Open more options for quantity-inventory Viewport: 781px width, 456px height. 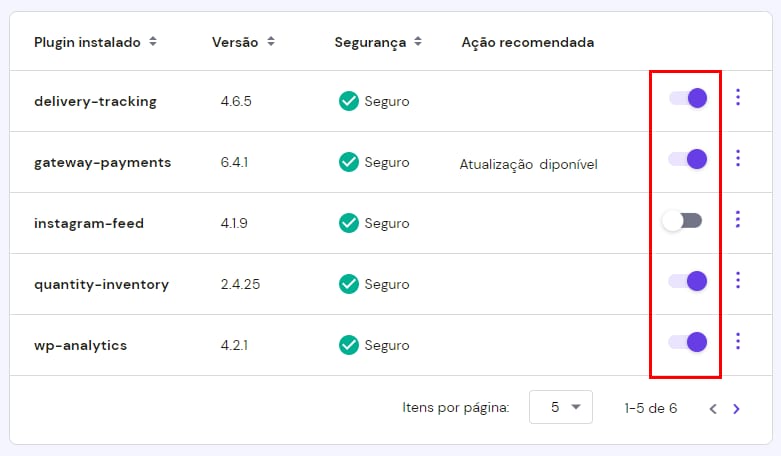pos(738,280)
